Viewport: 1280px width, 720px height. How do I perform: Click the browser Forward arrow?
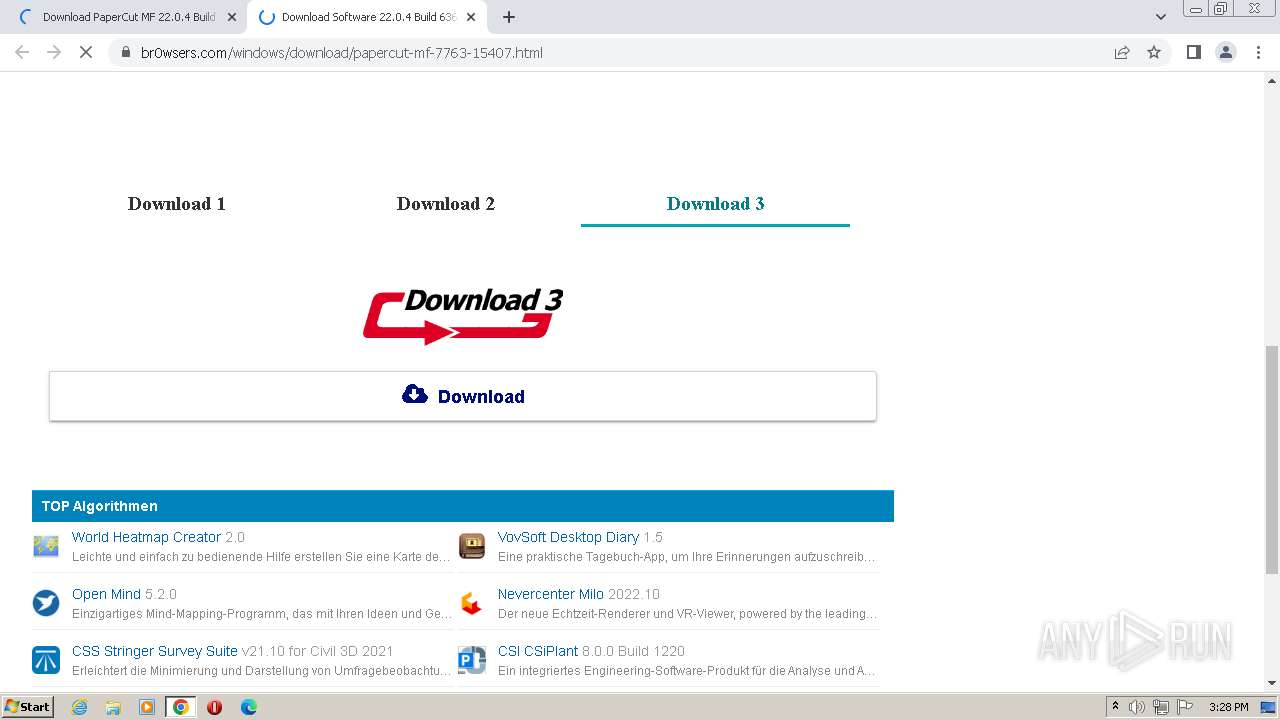54,52
